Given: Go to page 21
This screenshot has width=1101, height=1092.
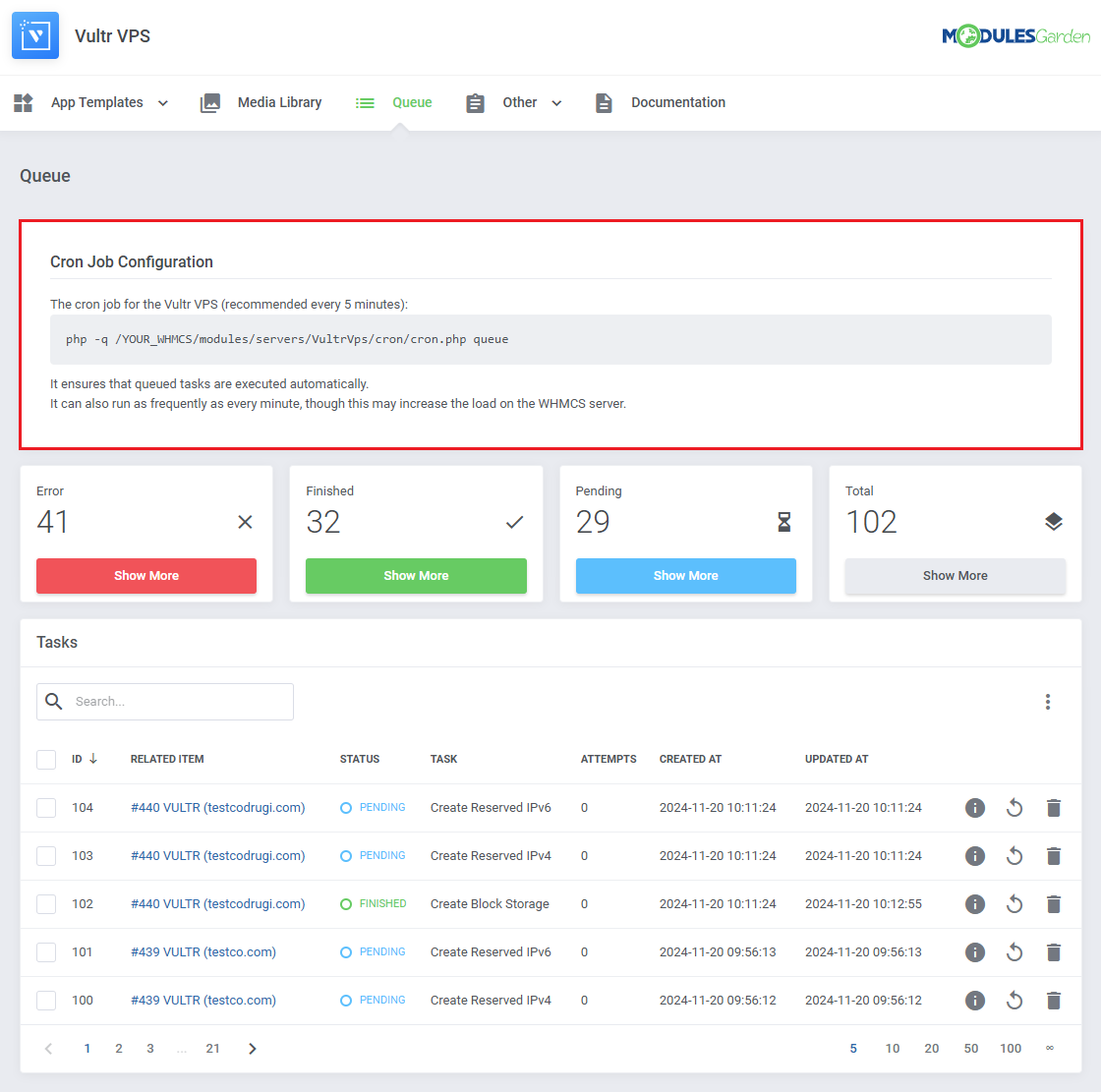Looking at the screenshot, I should tap(212, 1049).
